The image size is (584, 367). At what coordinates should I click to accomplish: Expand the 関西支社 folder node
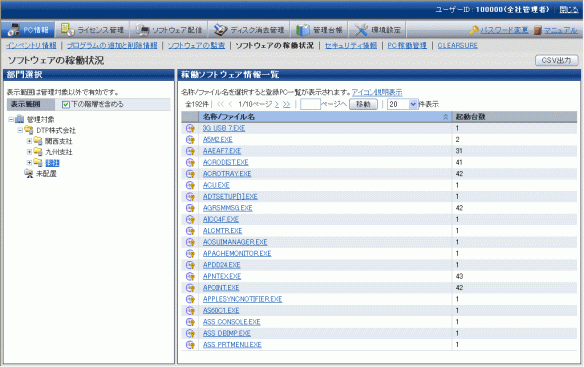click(x=29, y=141)
